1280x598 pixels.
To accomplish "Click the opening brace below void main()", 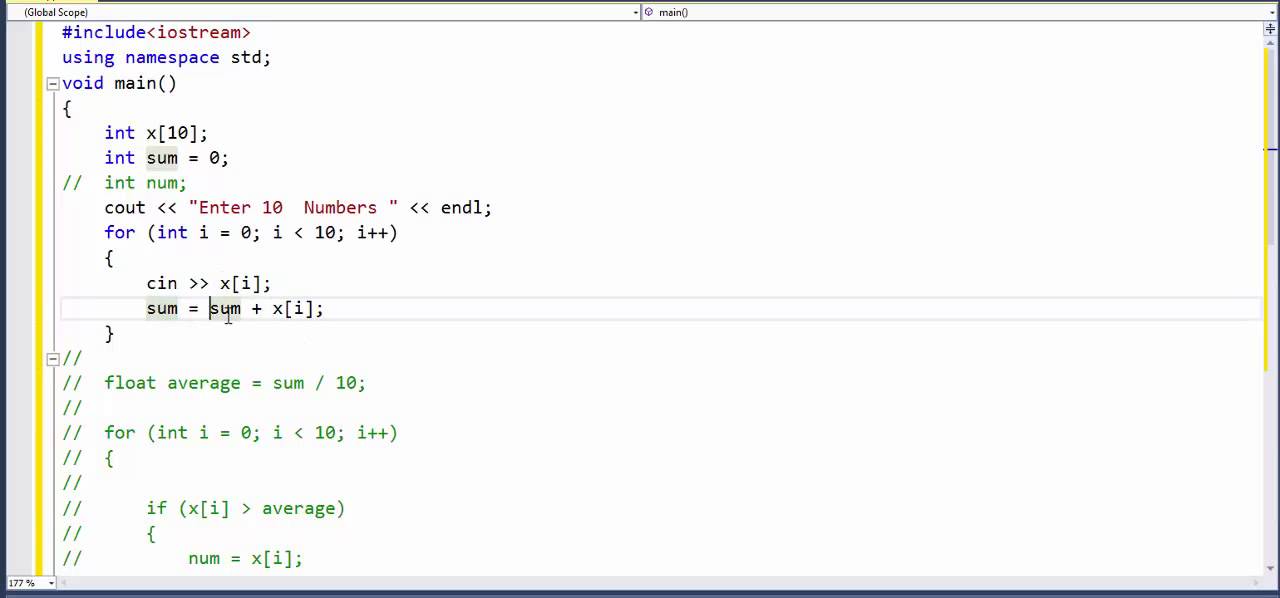I will (x=67, y=108).
